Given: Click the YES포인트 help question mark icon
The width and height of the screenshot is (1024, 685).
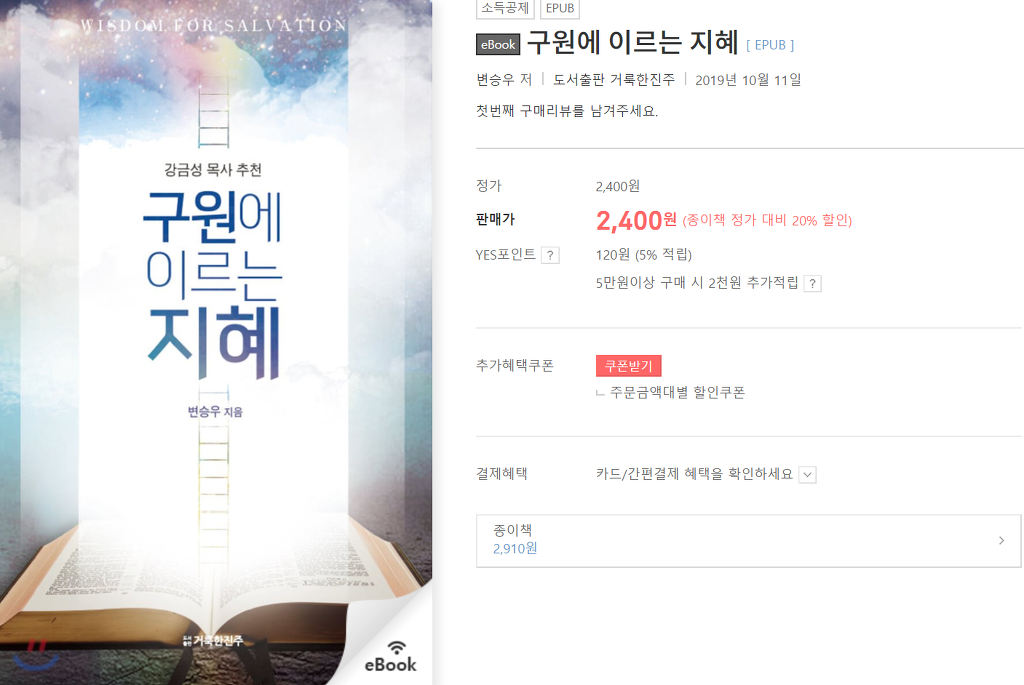Looking at the screenshot, I should 550,255.
